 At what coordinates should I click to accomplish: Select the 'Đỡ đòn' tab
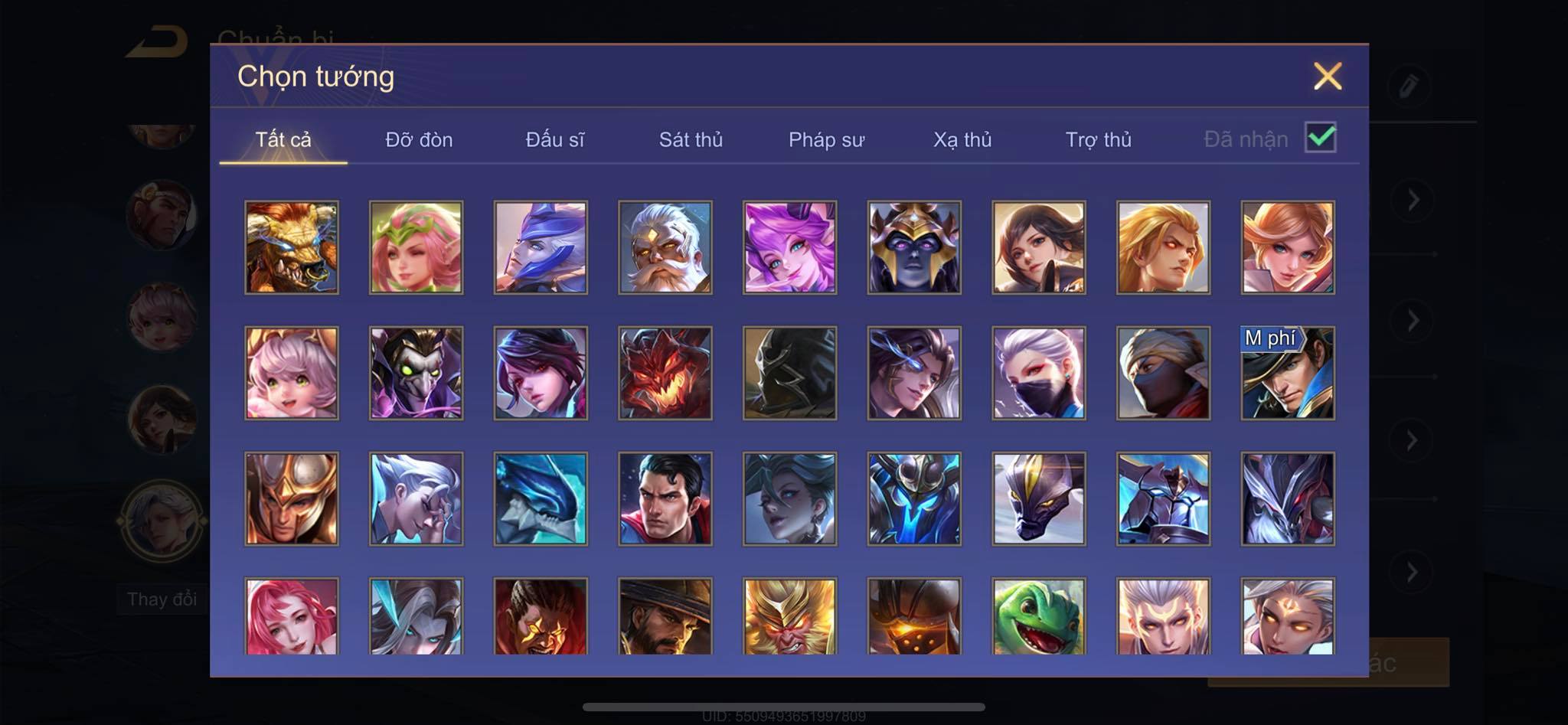coord(419,139)
